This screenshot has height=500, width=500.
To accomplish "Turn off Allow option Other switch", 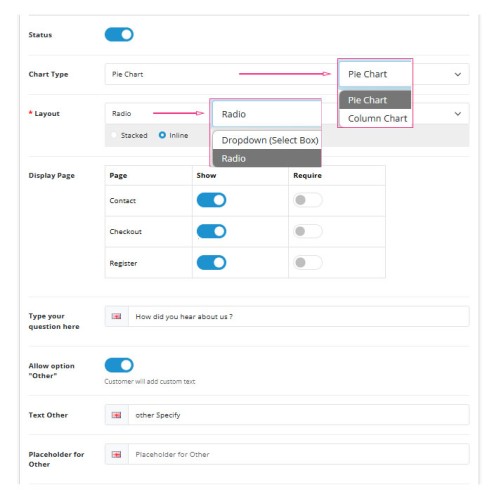I will 119,365.
